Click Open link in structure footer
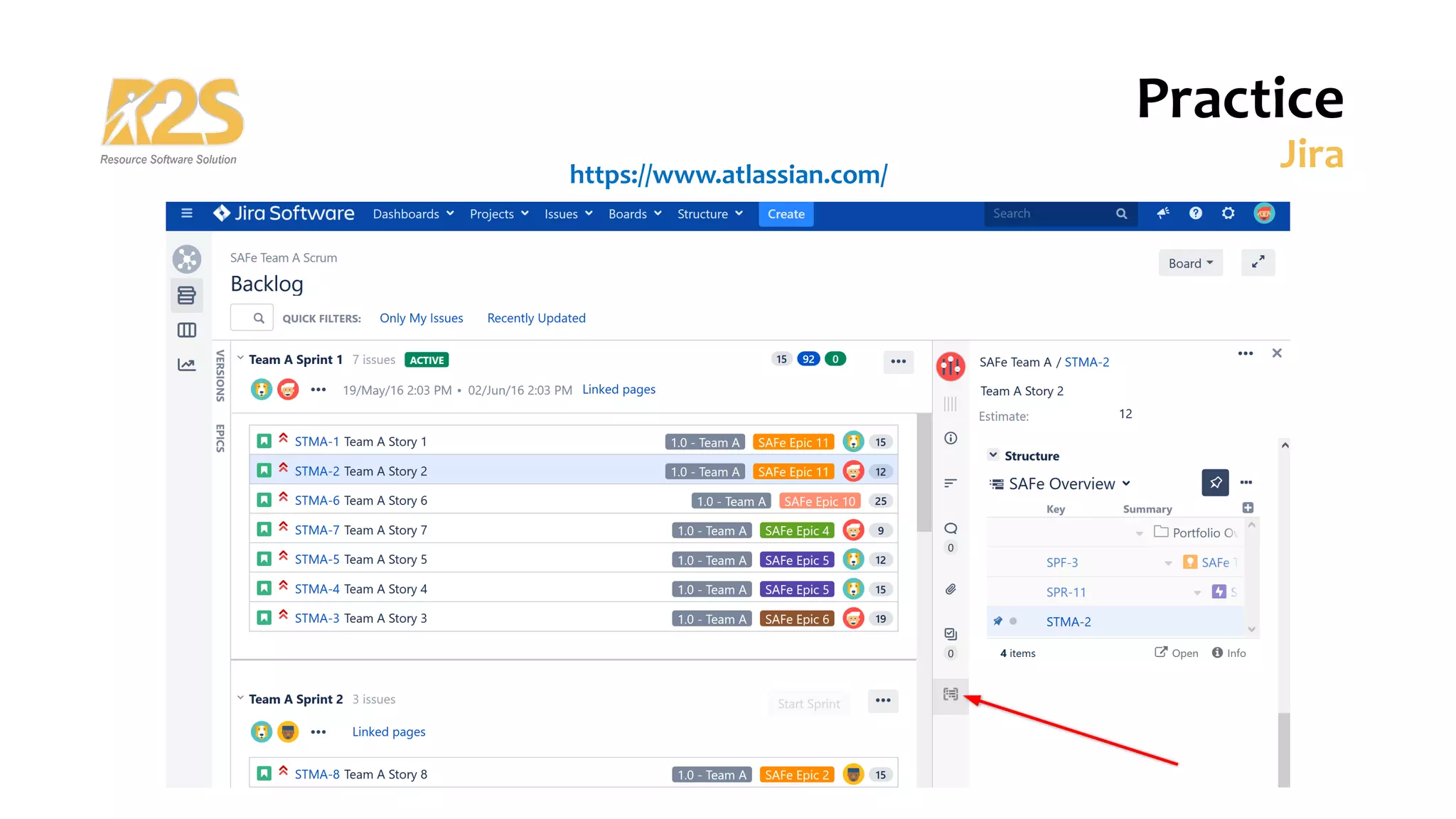Image resolution: width=1456 pixels, height=819 pixels. pos(1177,653)
